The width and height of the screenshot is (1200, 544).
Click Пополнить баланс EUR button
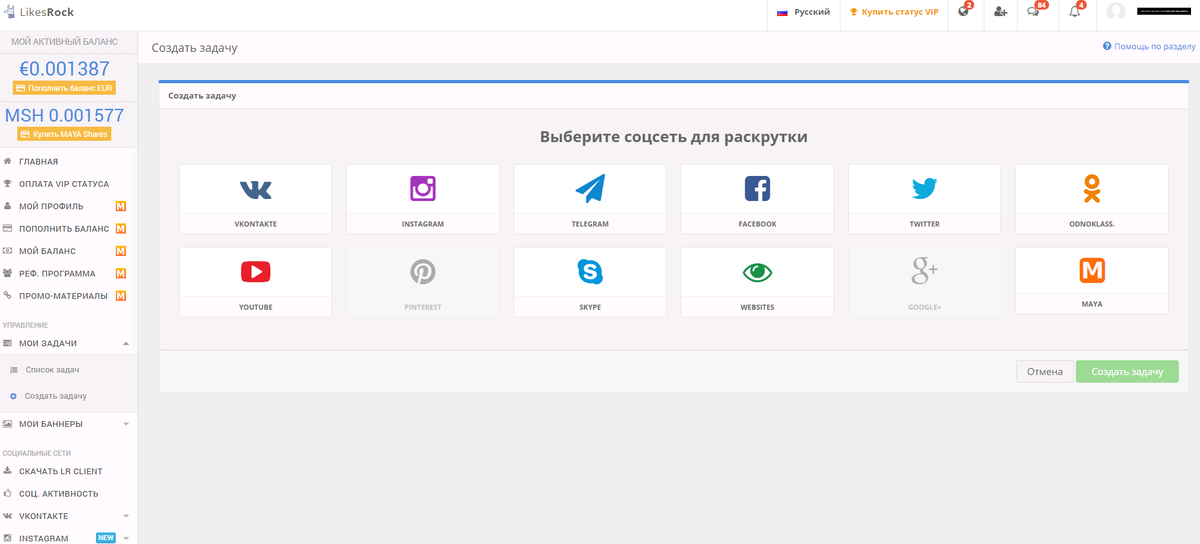click(x=64, y=88)
